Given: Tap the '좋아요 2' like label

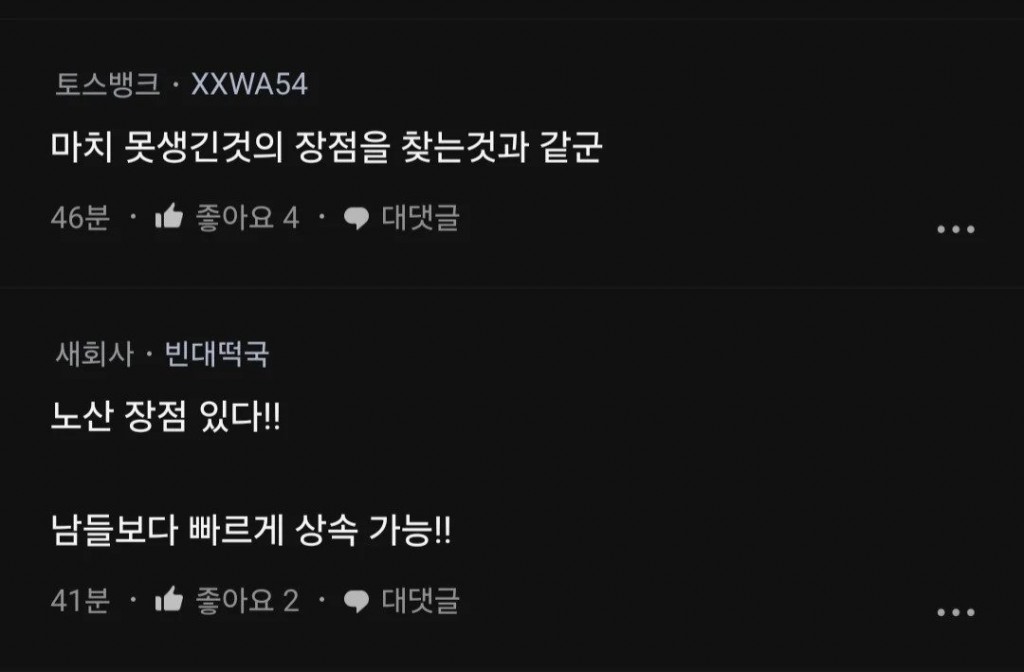Looking at the screenshot, I should [x=248, y=600].
